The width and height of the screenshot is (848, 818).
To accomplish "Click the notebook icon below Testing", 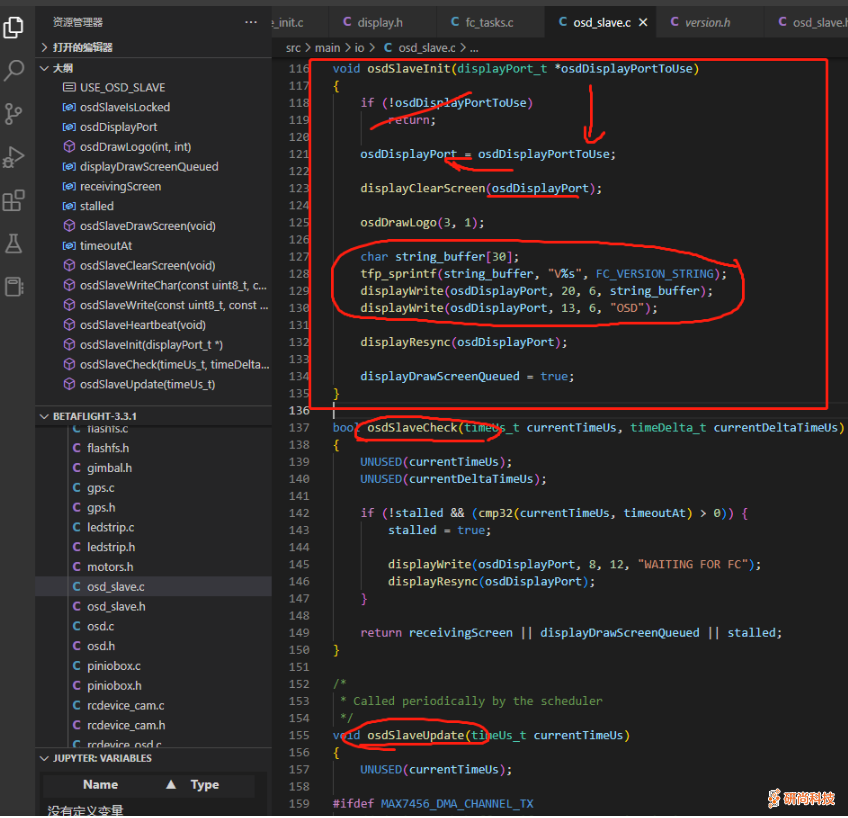I will tap(14, 287).
